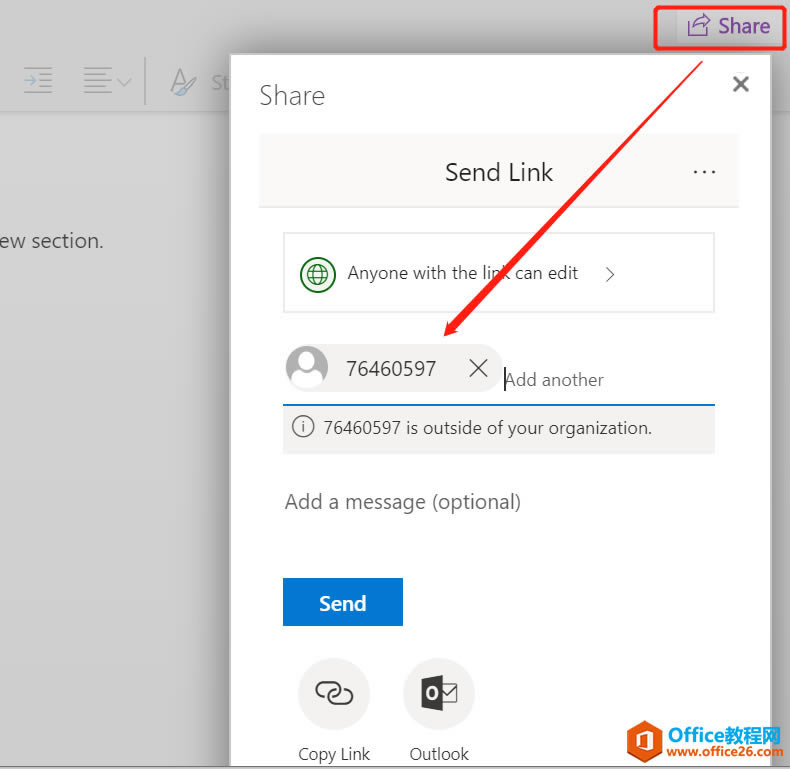Click the green globe link permission icon
Screen dimensions: 790x769
(317, 275)
